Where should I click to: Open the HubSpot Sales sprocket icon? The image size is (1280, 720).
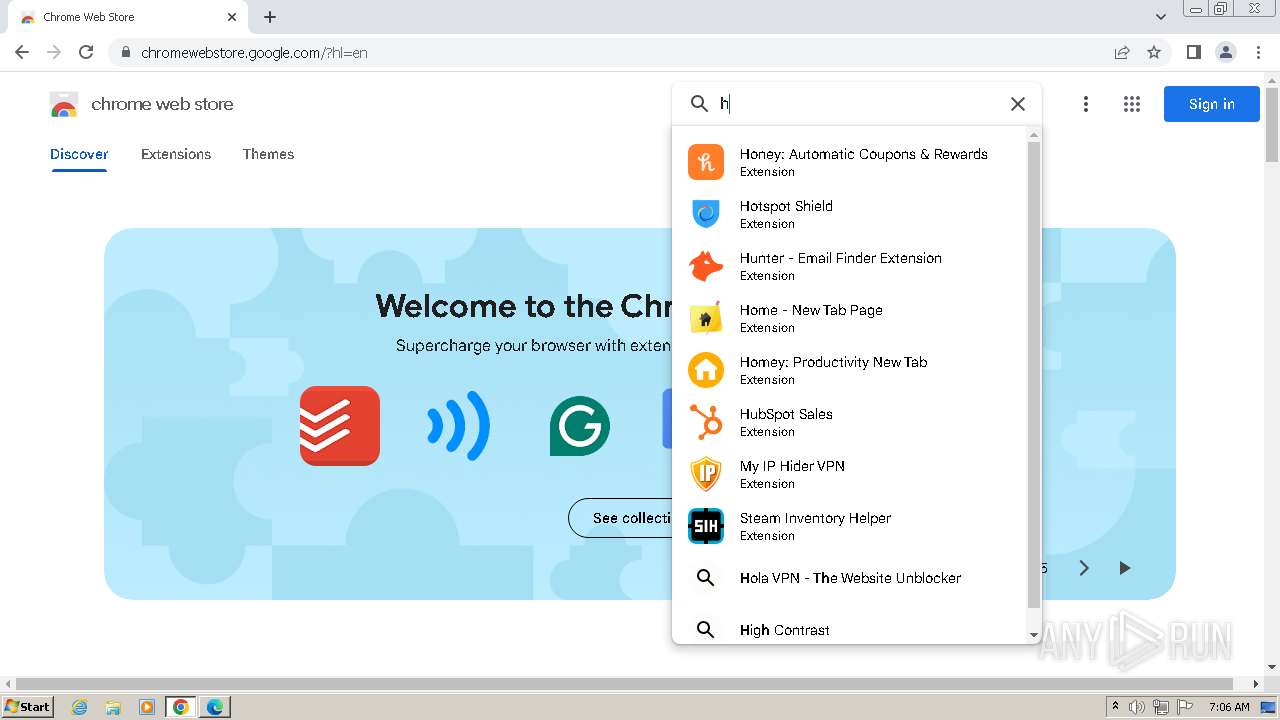(706, 422)
